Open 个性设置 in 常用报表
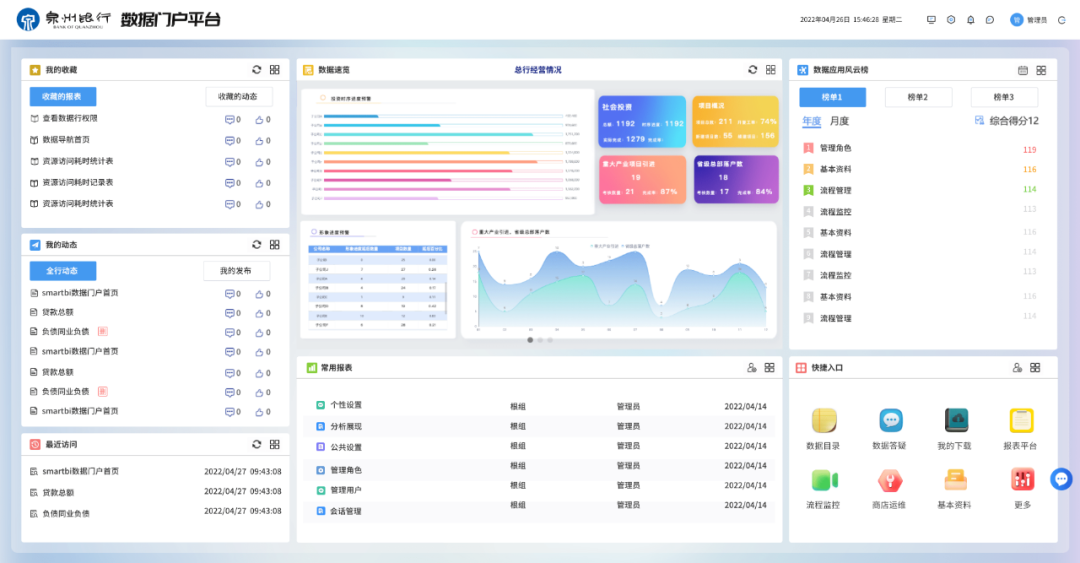1080x563 pixels. (x=346, y=405)
